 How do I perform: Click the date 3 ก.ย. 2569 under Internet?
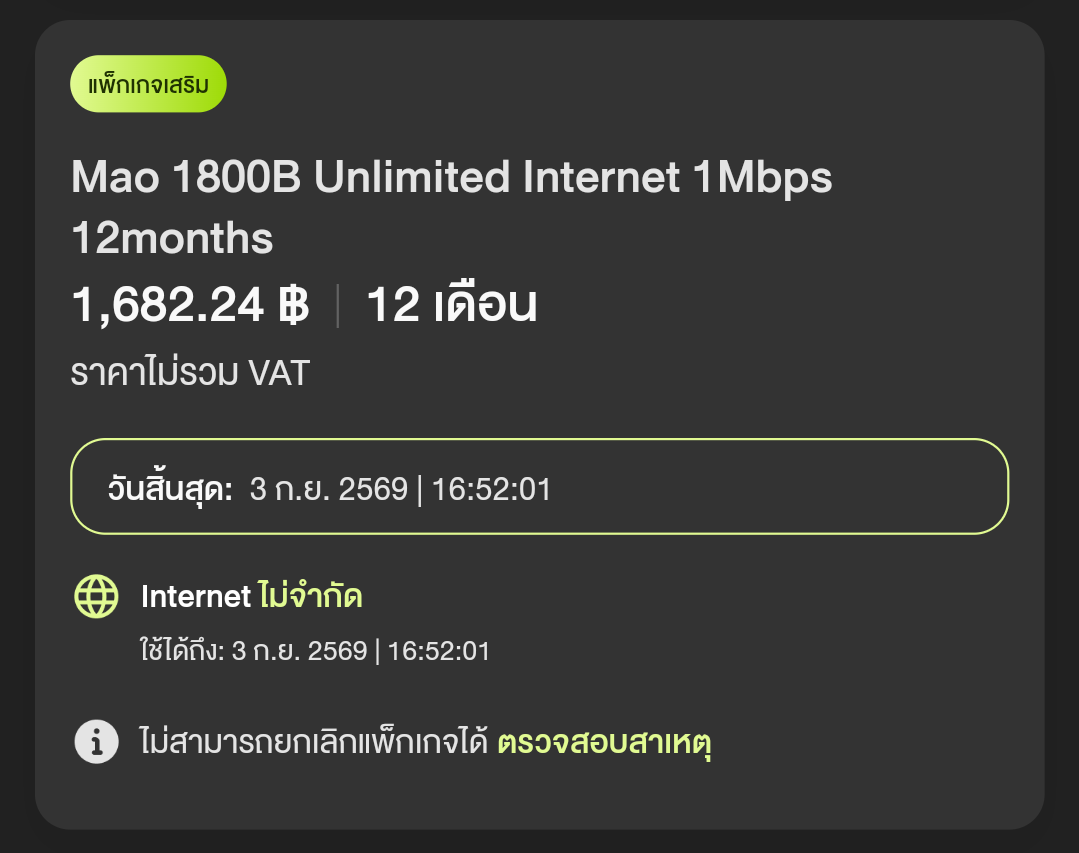coord(299,651)
